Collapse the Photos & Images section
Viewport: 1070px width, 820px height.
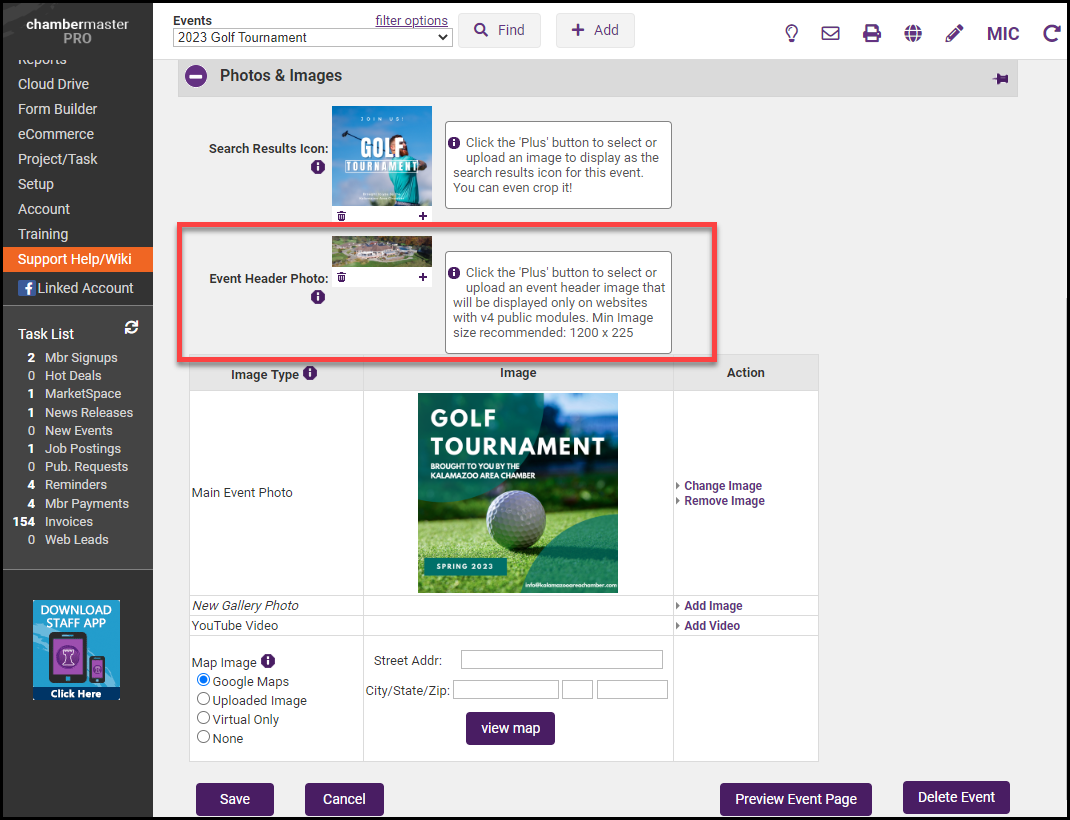point(196,76)
